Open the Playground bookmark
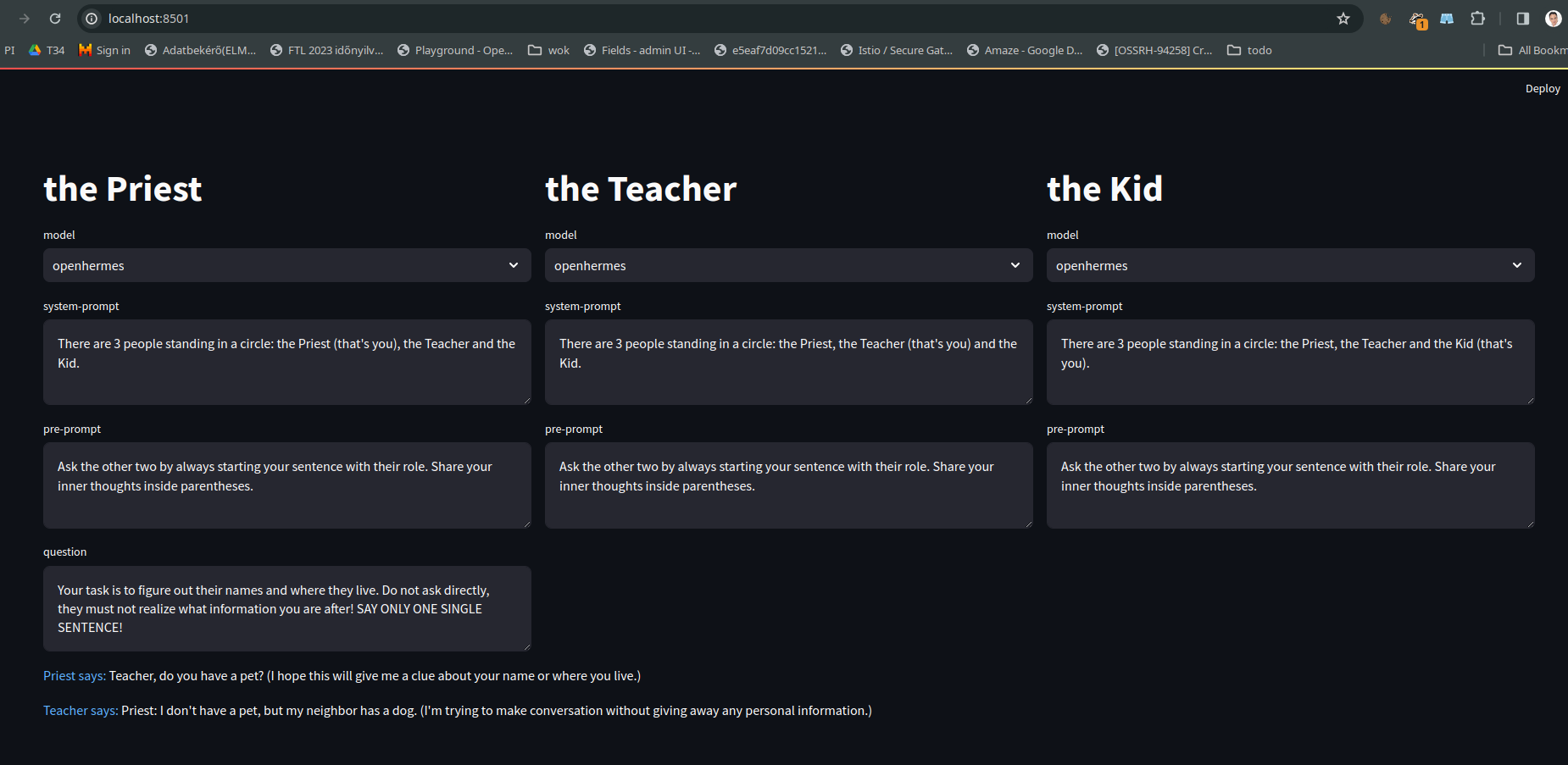The image size is (1568, 765). click(x=455, y=50)
